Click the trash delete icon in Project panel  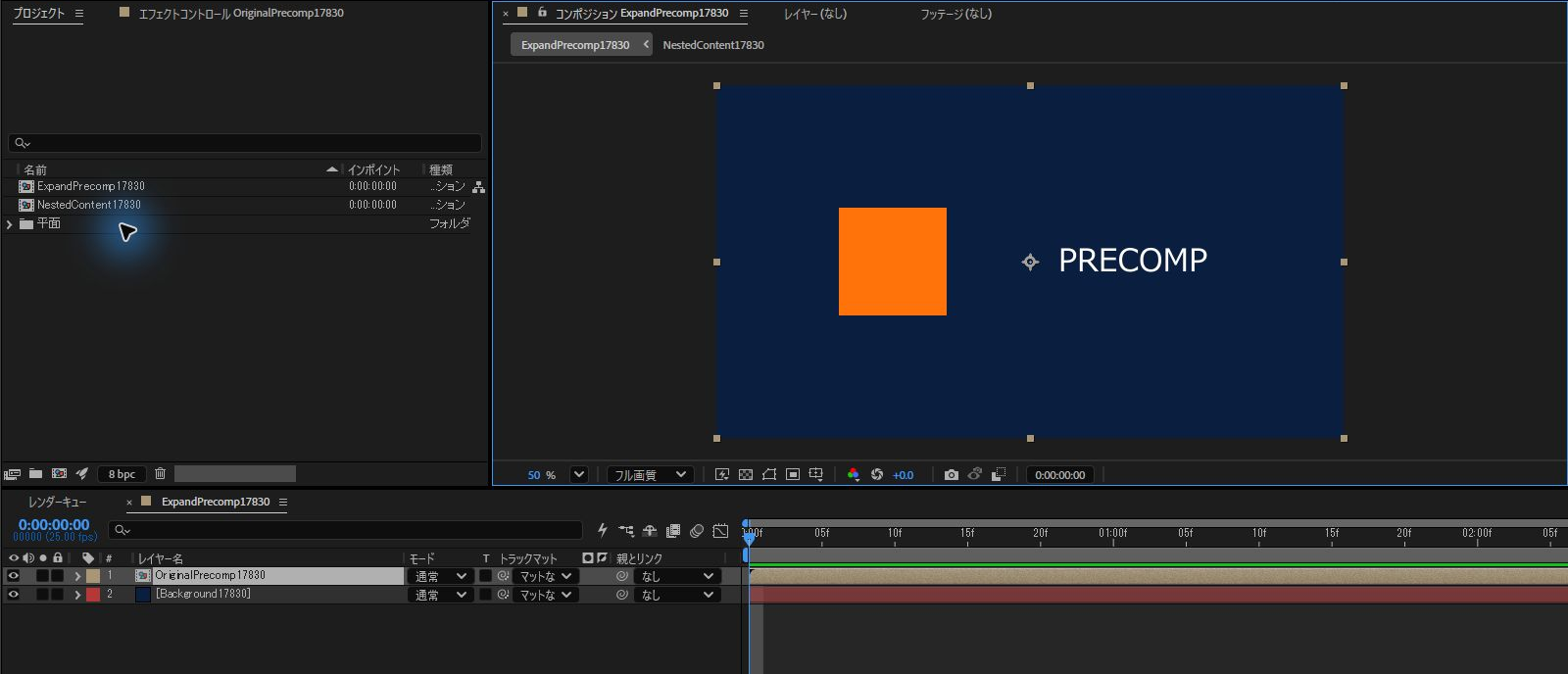point(160,474)
